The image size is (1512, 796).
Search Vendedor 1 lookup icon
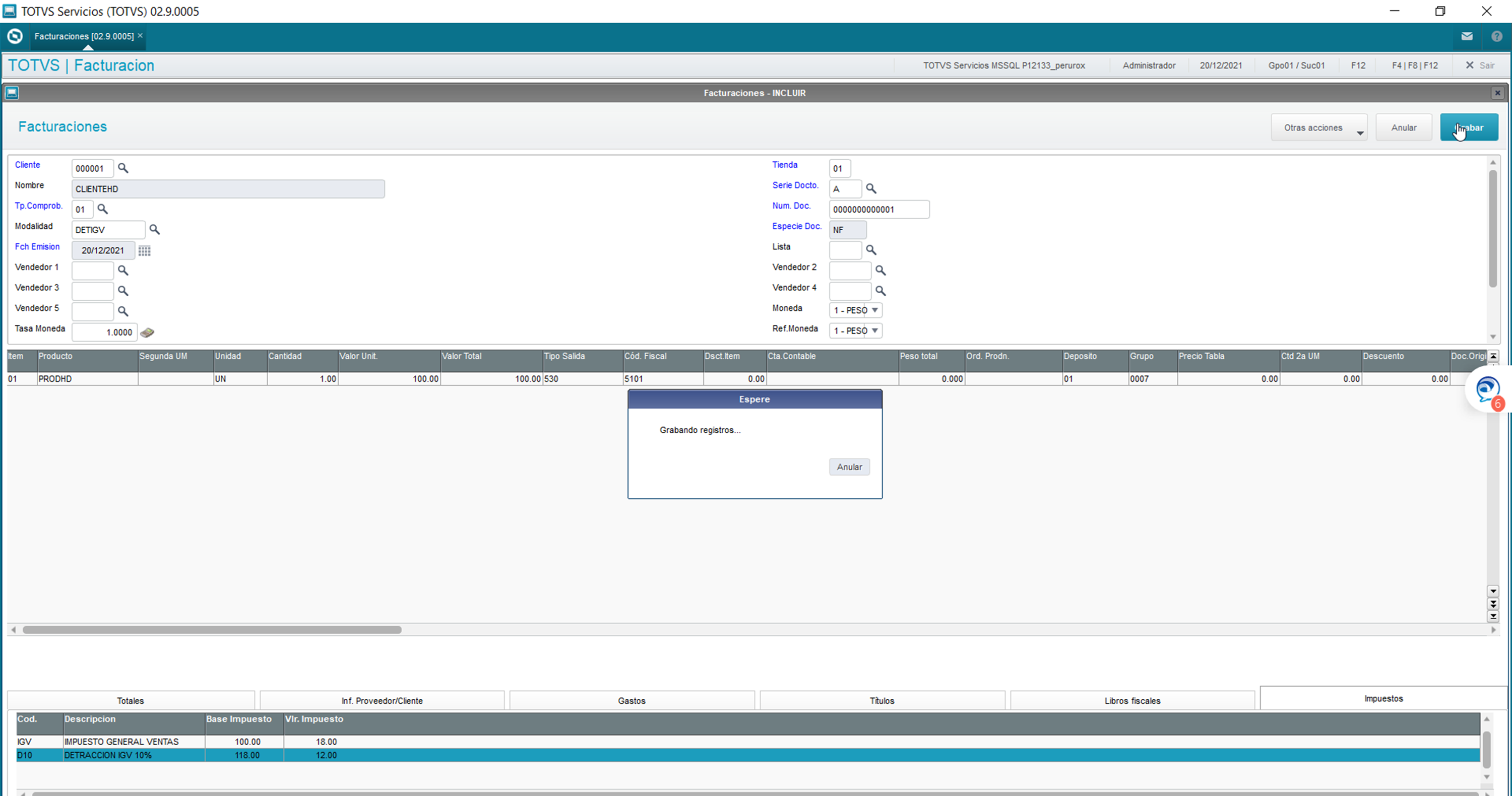[122, 271]
